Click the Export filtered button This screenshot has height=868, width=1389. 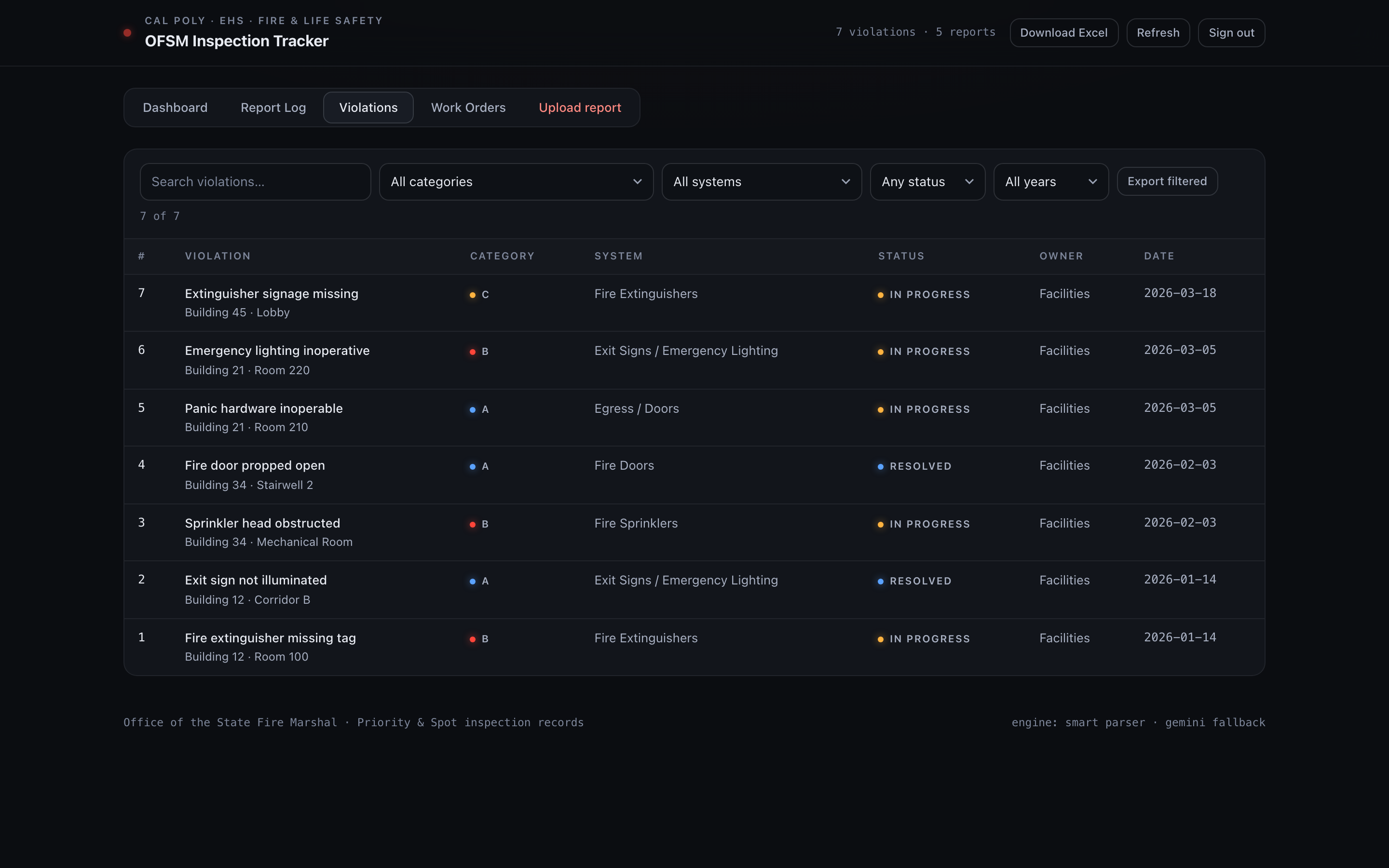click(x=1167, y=181)
